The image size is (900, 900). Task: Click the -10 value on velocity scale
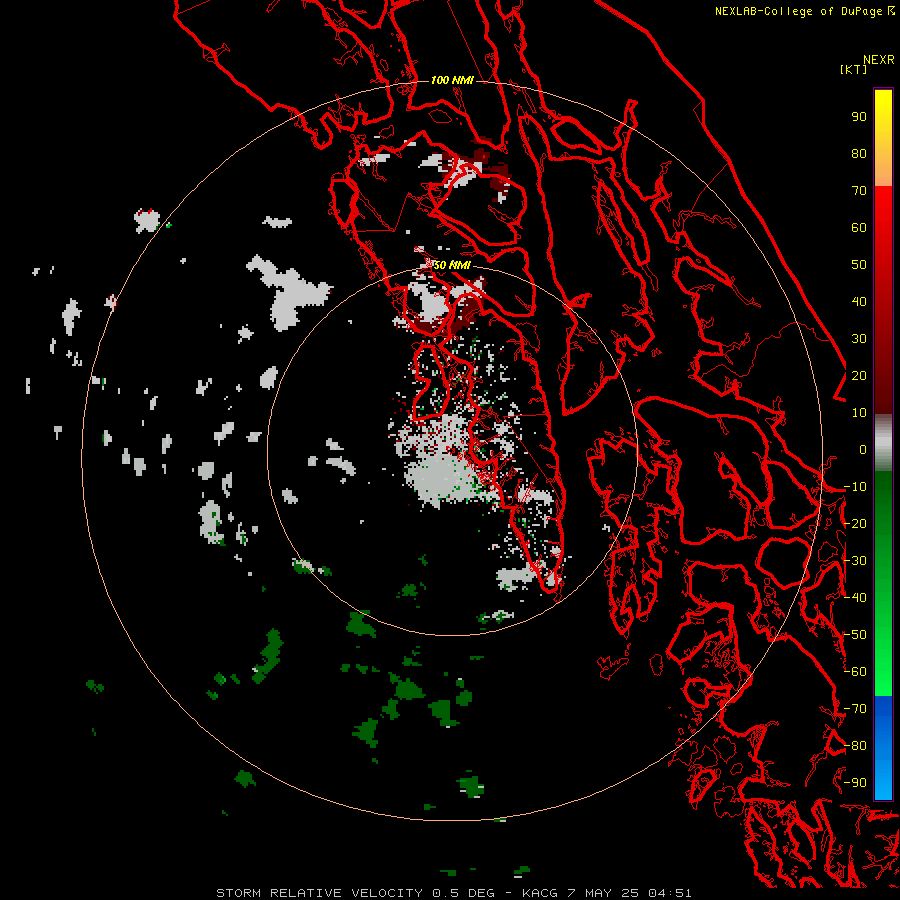(855, 487)
